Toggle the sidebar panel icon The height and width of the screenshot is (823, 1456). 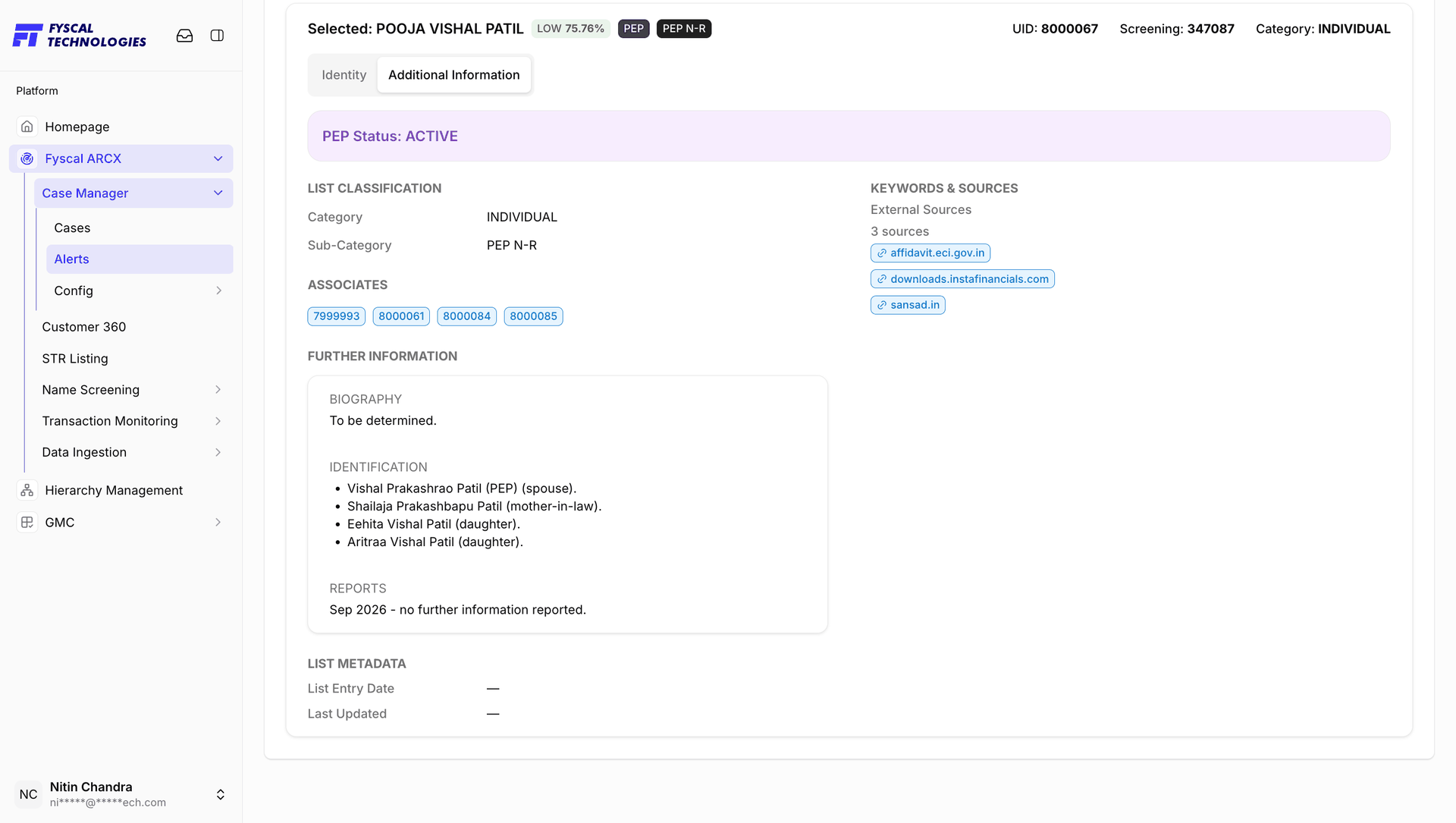coord(217,36)
